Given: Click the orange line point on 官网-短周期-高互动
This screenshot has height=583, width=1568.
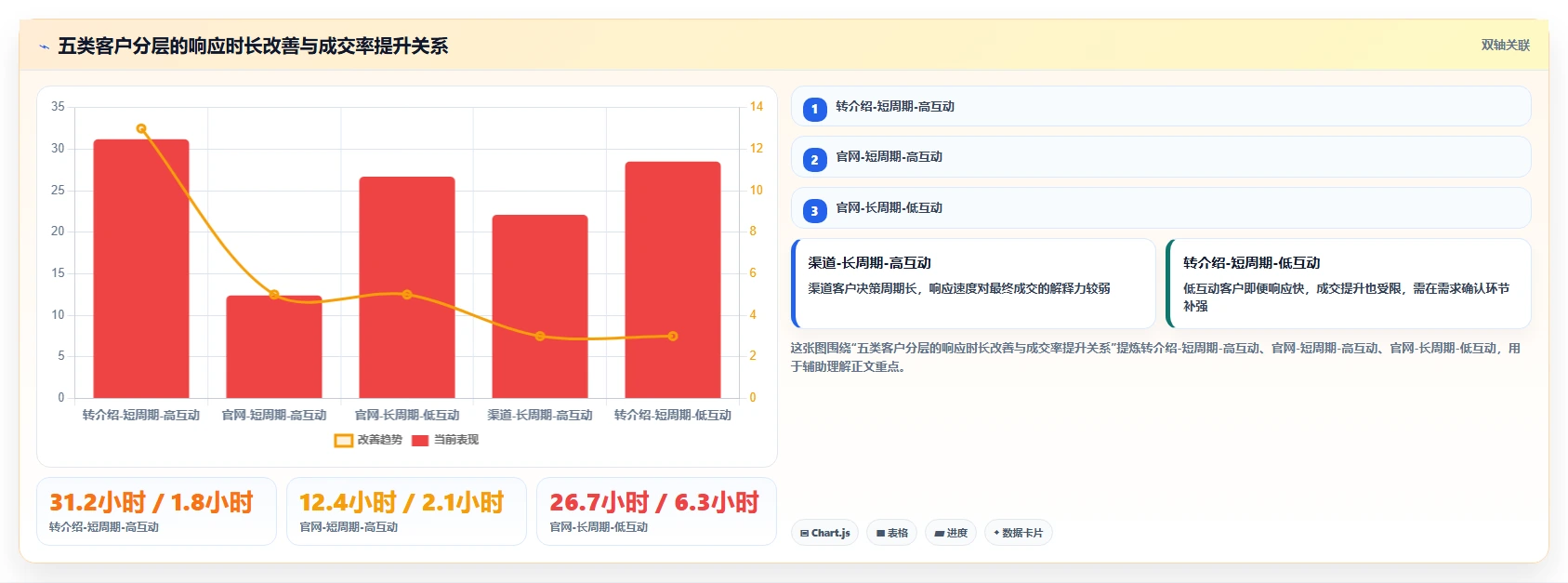Looking at the screenshot, I should coord(274,295).
